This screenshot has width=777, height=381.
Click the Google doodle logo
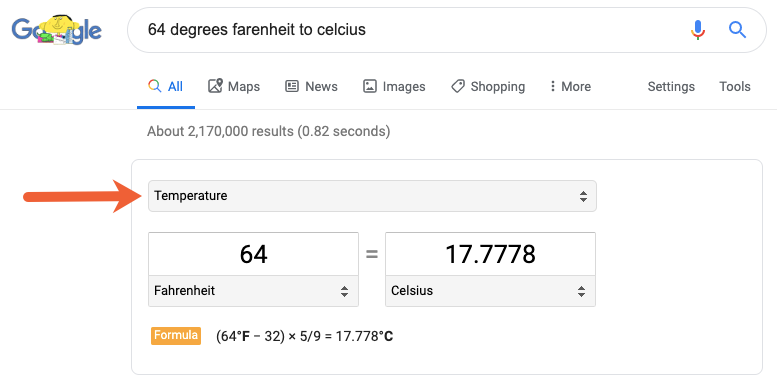pos(56,30)
